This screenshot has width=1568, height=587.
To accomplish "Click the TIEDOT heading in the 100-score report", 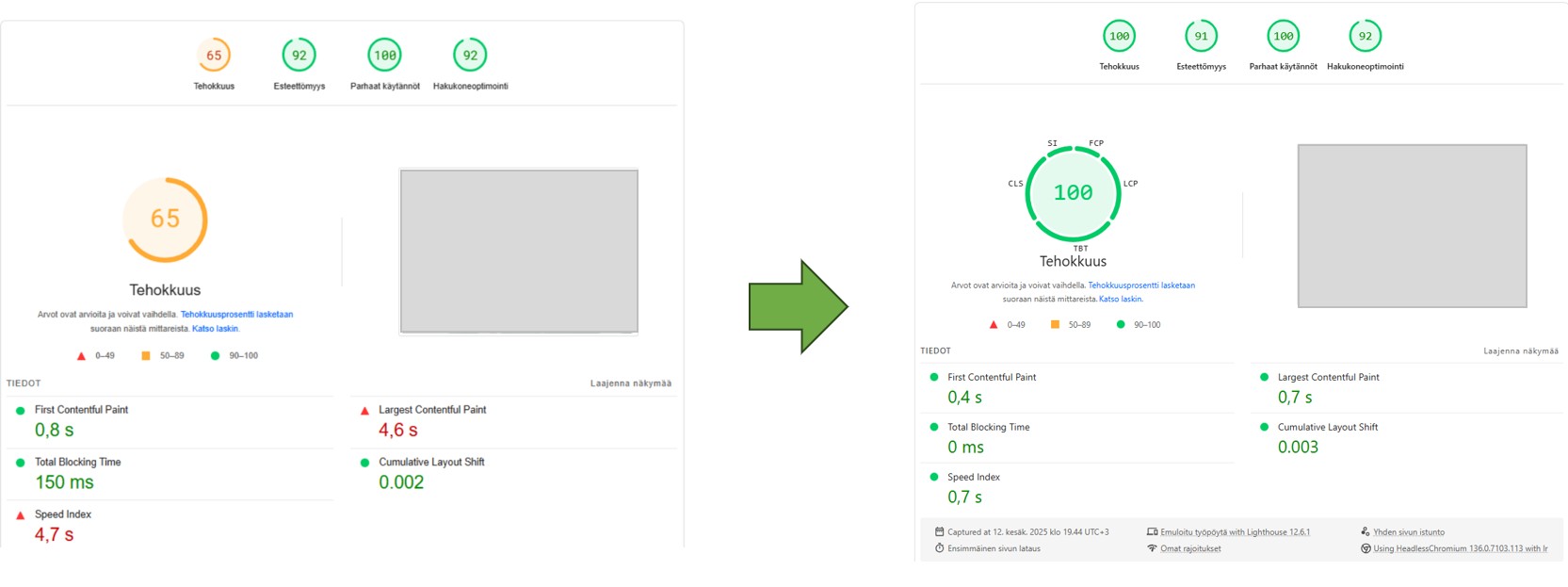I will coord(935,351).
